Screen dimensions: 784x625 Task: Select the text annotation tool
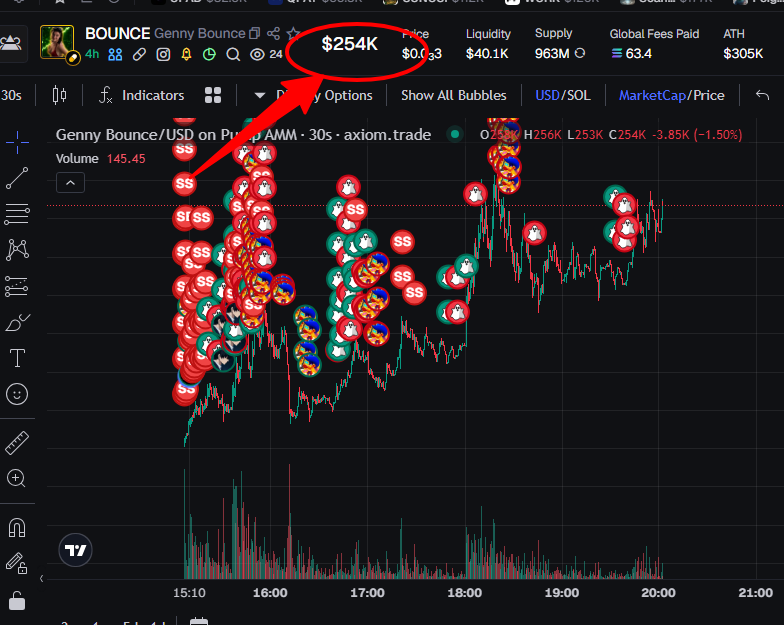pos(17,358)
